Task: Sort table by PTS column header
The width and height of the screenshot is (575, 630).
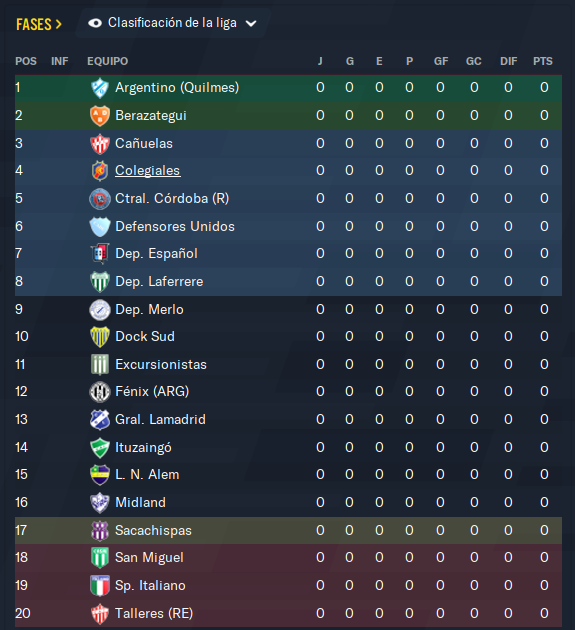Action: pyautogui.click(x=542, y=61)
